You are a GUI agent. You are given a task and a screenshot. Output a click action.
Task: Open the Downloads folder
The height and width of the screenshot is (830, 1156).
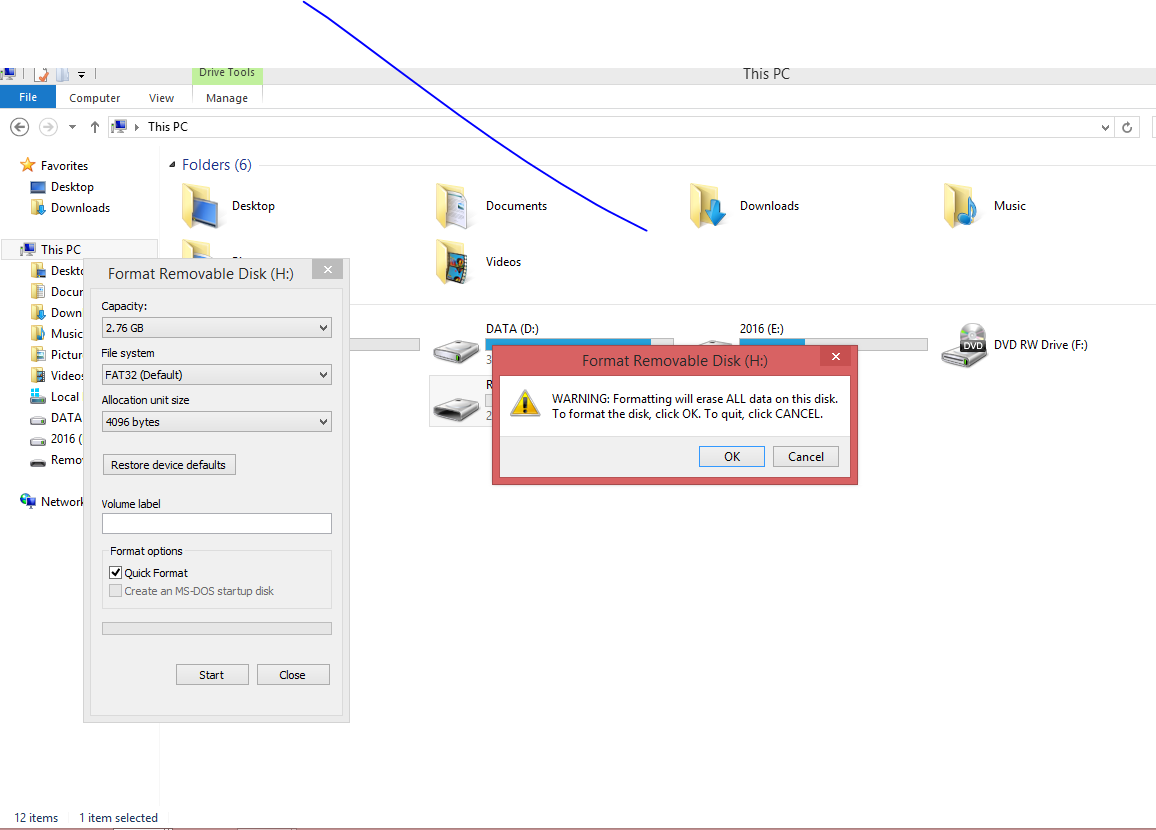770,205
